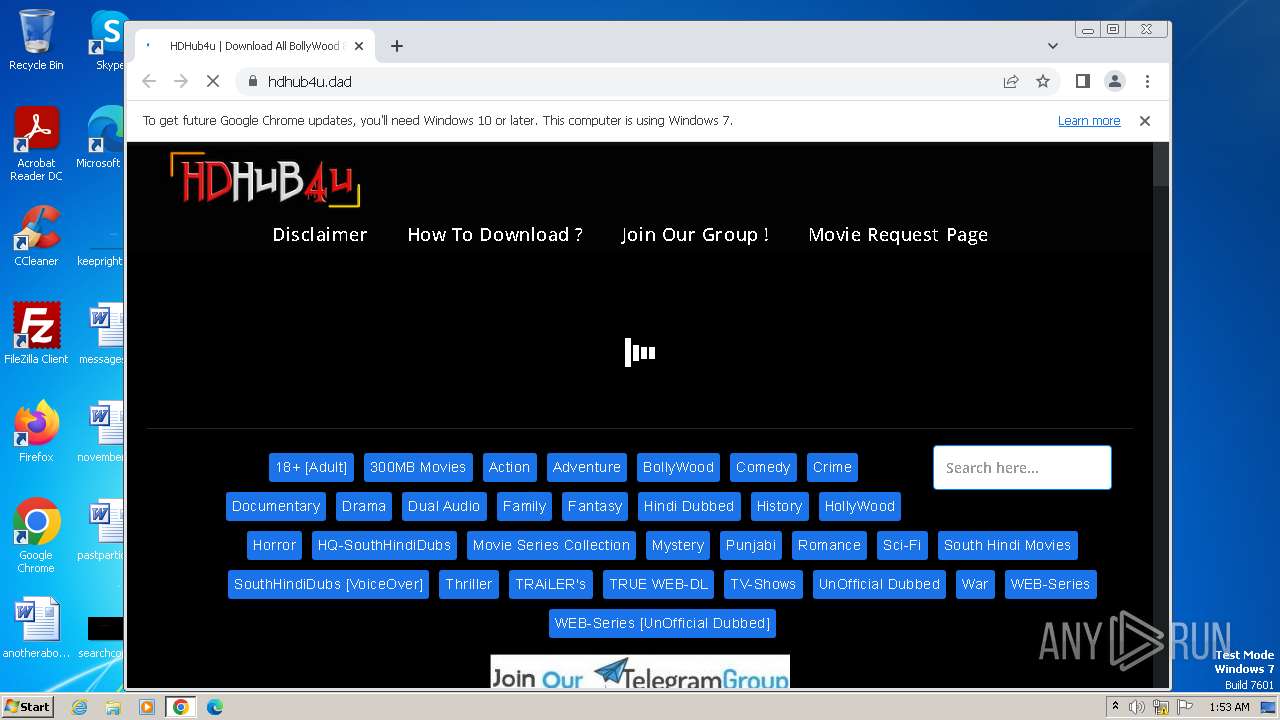Viewport: 1280px width, 720px height.
Task: Open Acrobat Reader DC desktop icon
Action: coord(36,144)
